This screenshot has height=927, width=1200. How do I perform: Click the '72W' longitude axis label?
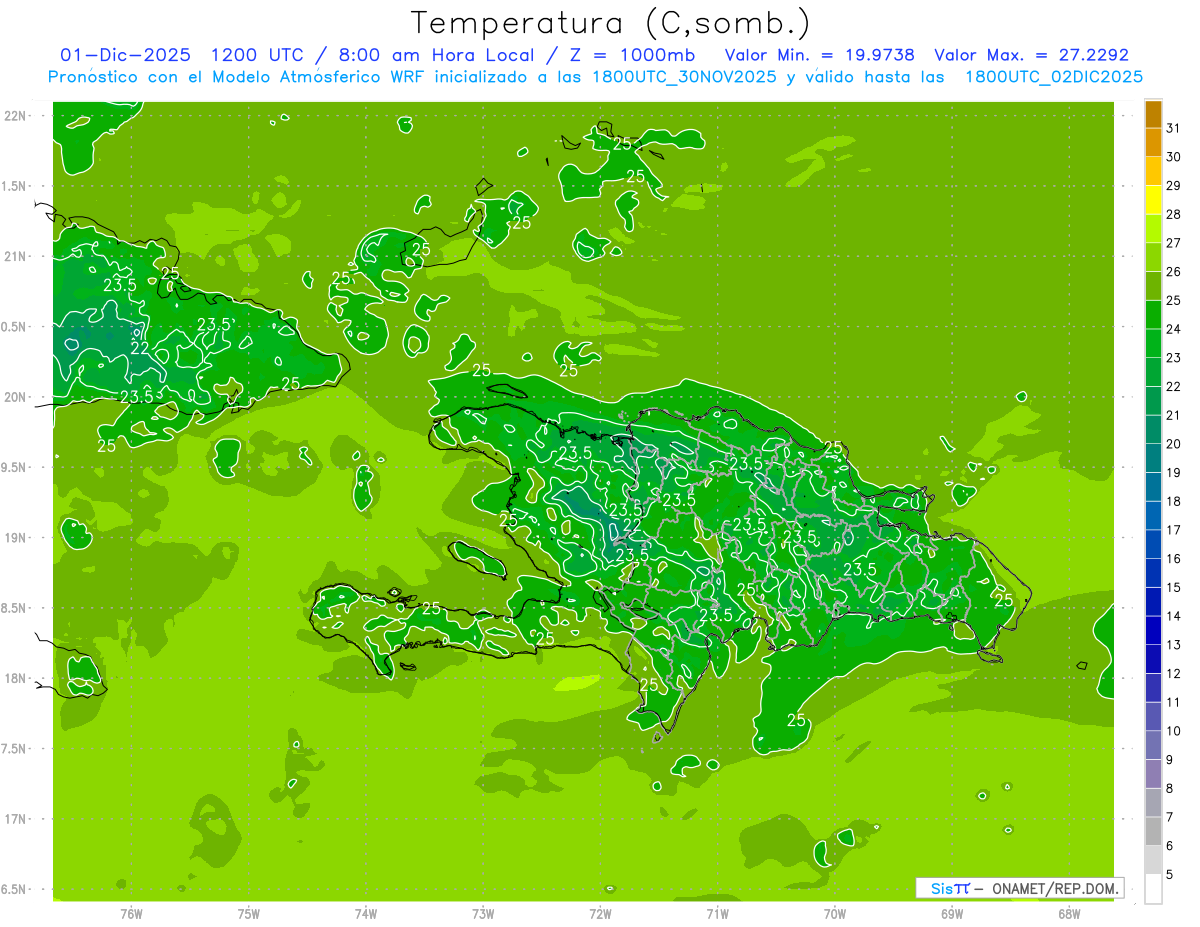coord(600,913)
